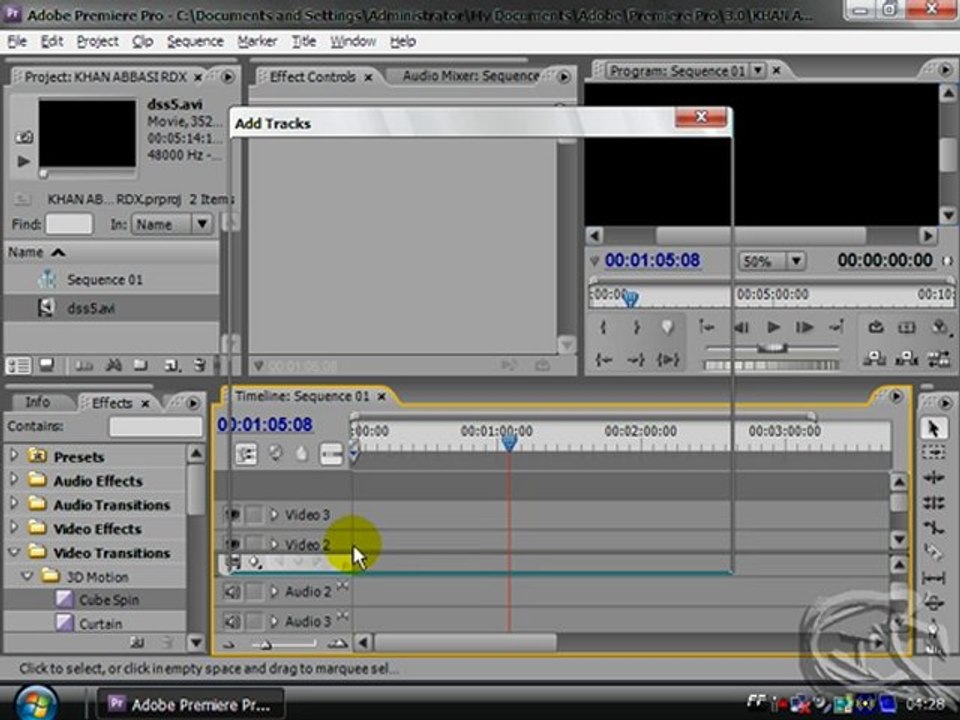This screenshot has height=720, width=960.
Task: Click the Loop button in Program monitor
Action: click(x=876, y=328)
